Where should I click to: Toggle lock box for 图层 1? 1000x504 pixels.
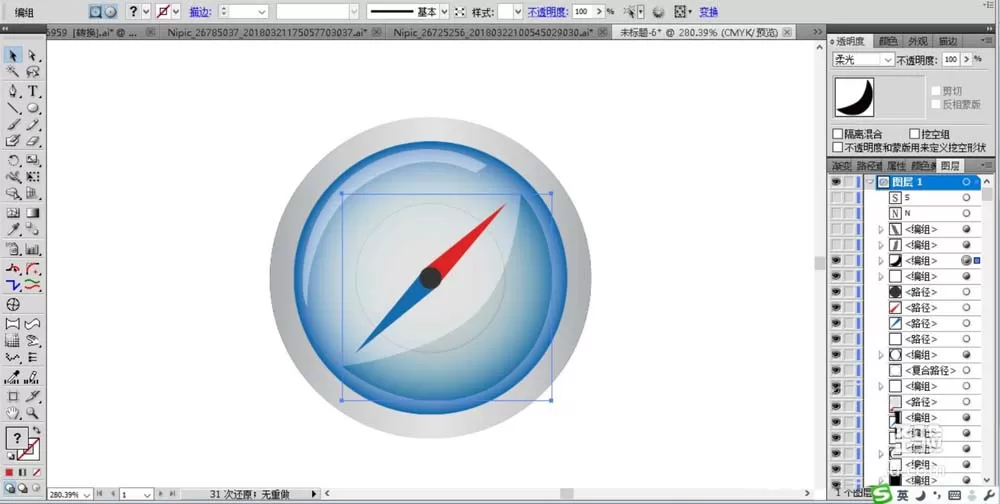849,182
